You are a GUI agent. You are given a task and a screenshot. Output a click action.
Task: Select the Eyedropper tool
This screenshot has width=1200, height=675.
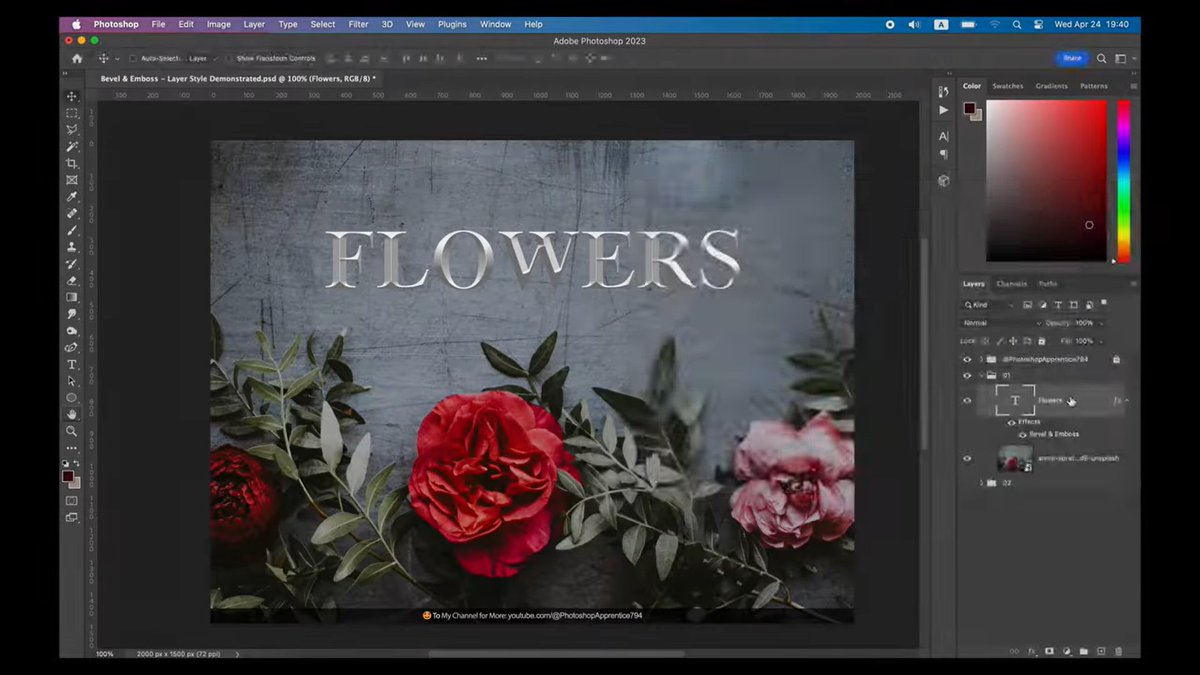click(x=72, y=197)
